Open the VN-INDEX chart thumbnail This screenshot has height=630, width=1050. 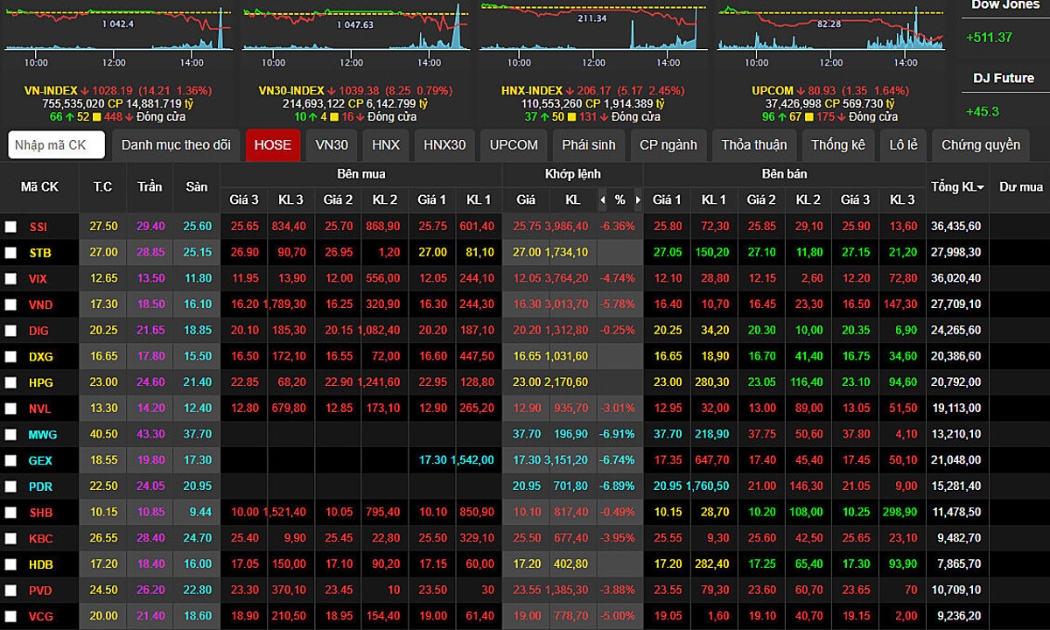coord(120,30)
